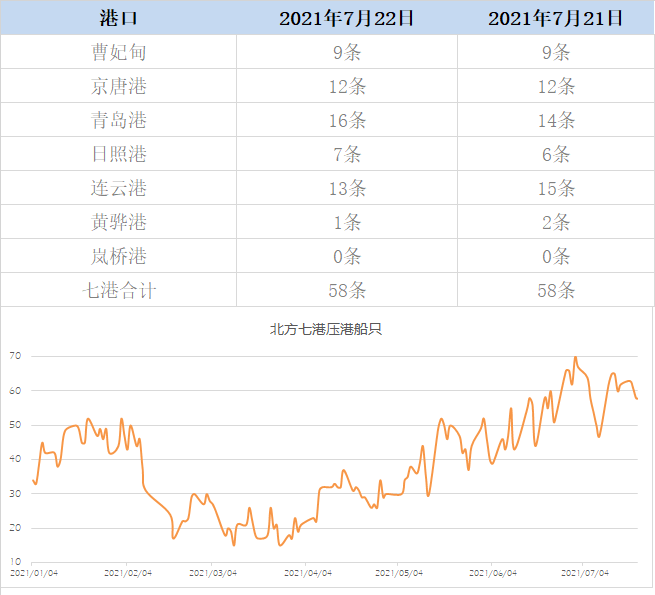Click the 岚桥港 row label
This screenshot has width=655, height=595.
coord(119,256)
